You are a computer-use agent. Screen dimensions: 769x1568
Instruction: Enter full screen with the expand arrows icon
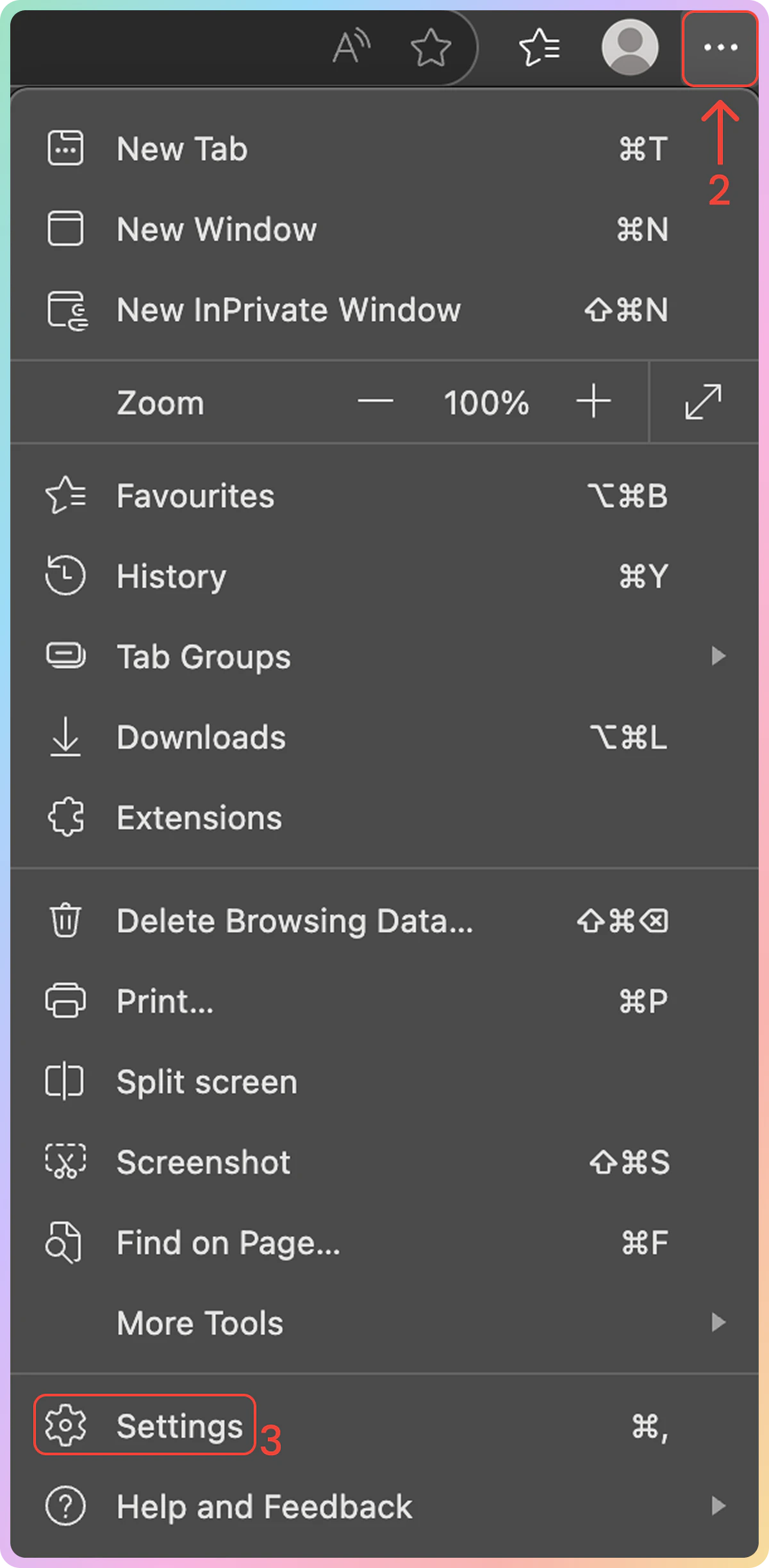pos(703,402)
